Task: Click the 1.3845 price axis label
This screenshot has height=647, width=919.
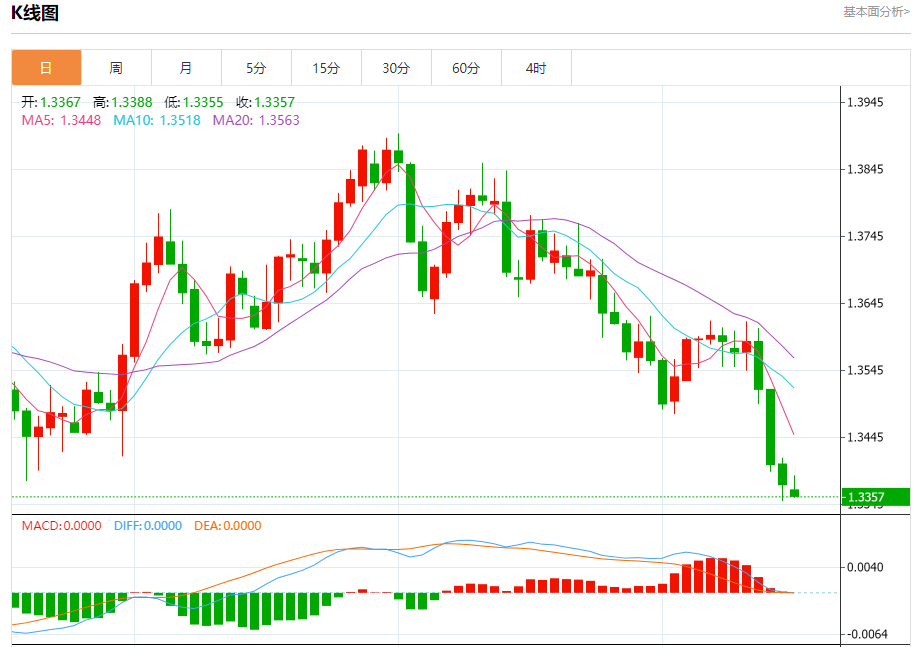Action: 865,169
